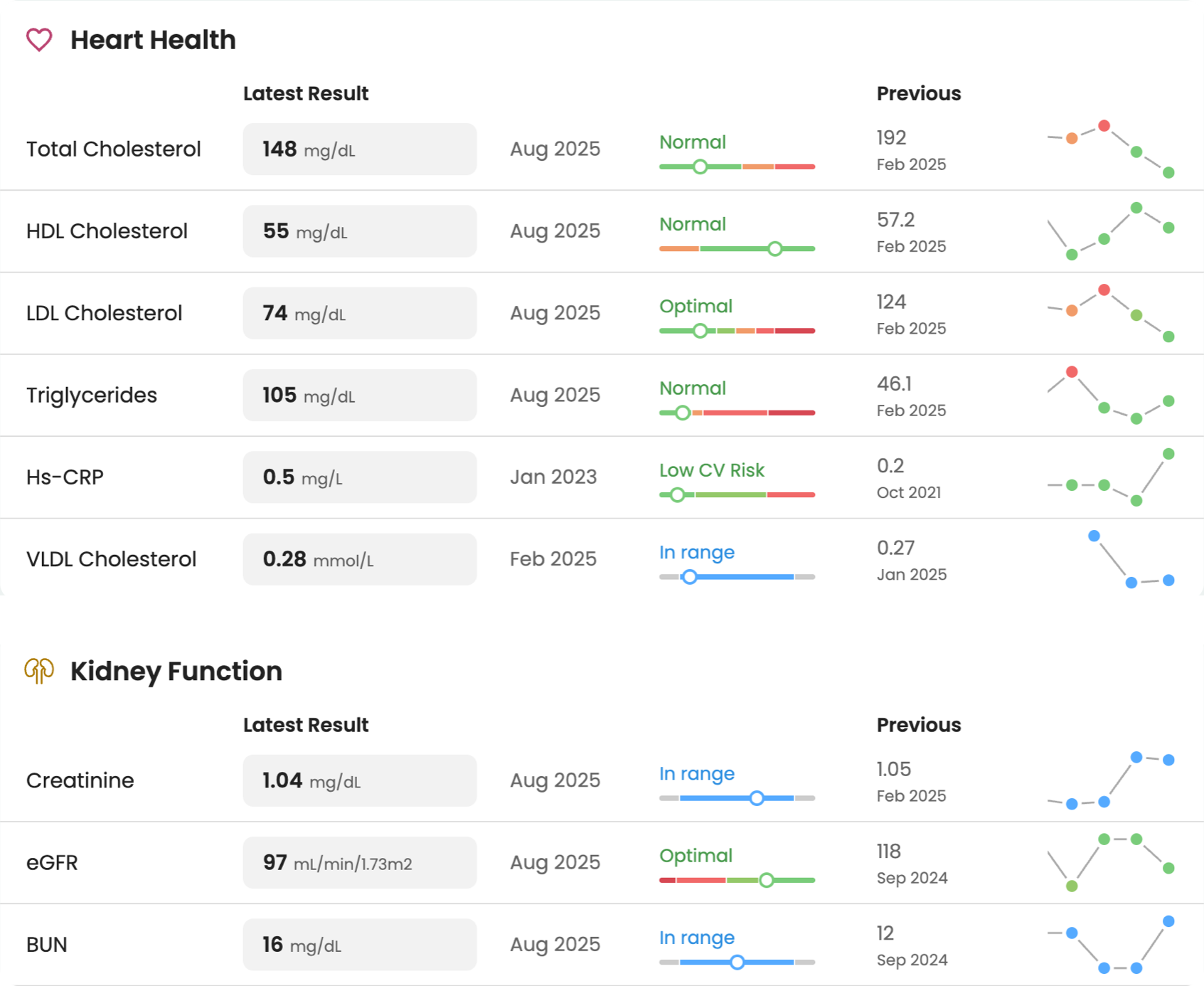The image size is (1204, 986).
Task: Toggle the VLDL In range status marker
Action: pos(688,577)
